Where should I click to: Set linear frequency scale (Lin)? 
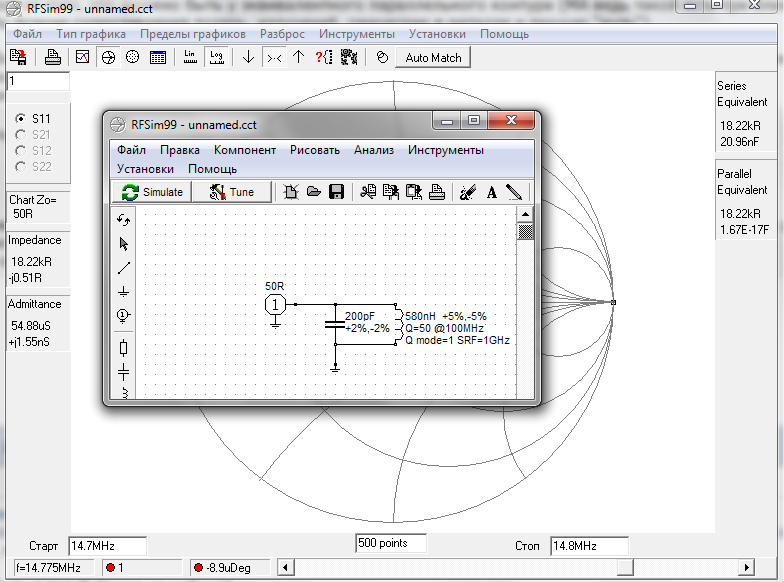coord(190,58)
